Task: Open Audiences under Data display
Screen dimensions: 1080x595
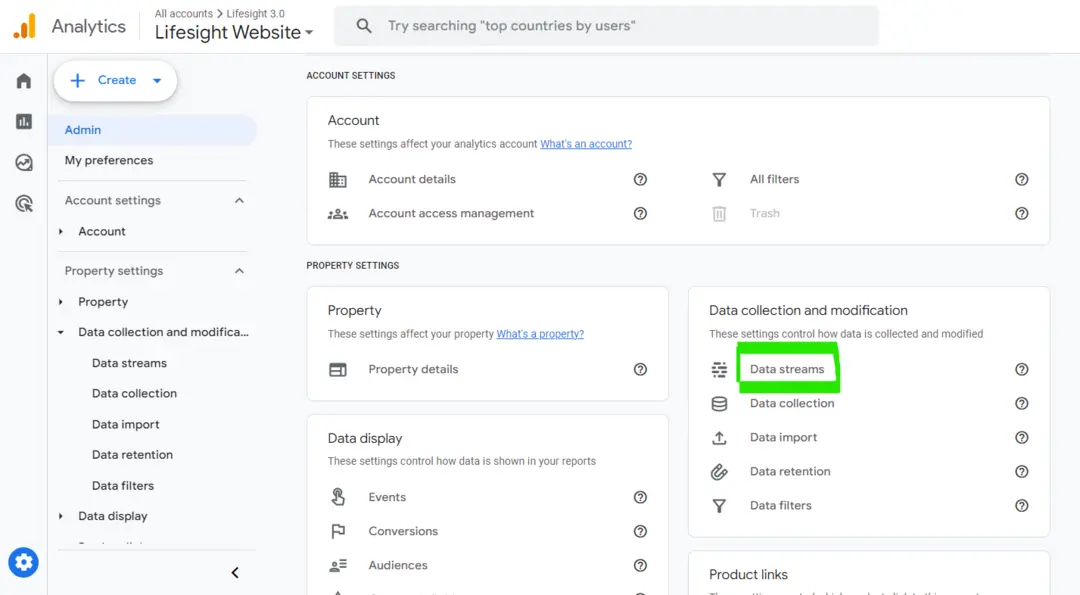Action: click(x=398, y=565)
